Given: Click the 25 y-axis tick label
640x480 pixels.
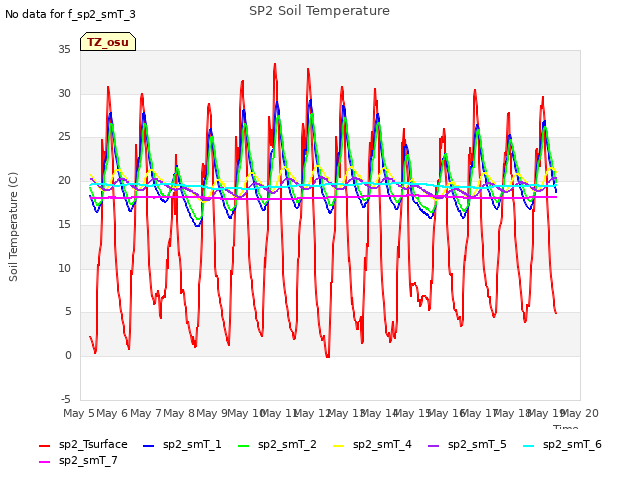Looking at the screenshot, I should pos(64,137).
